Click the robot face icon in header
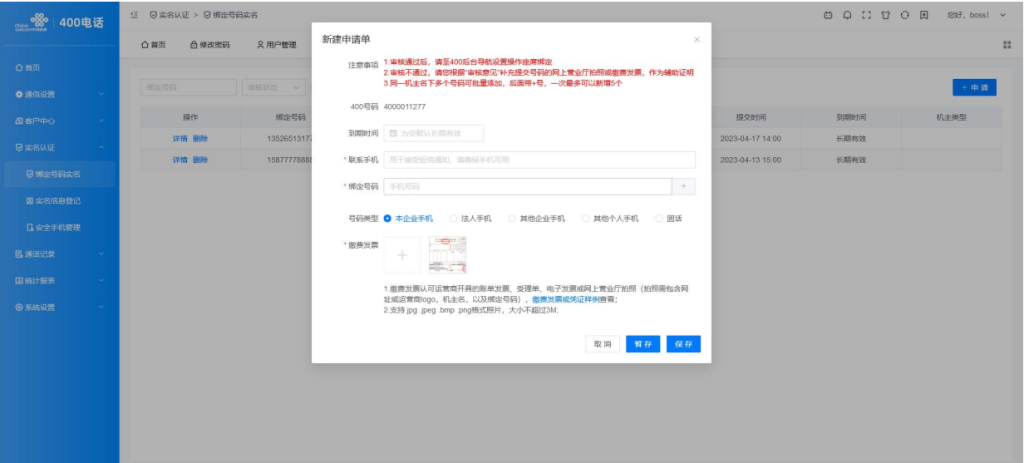The image size is (1024, 463). (828, 14)
